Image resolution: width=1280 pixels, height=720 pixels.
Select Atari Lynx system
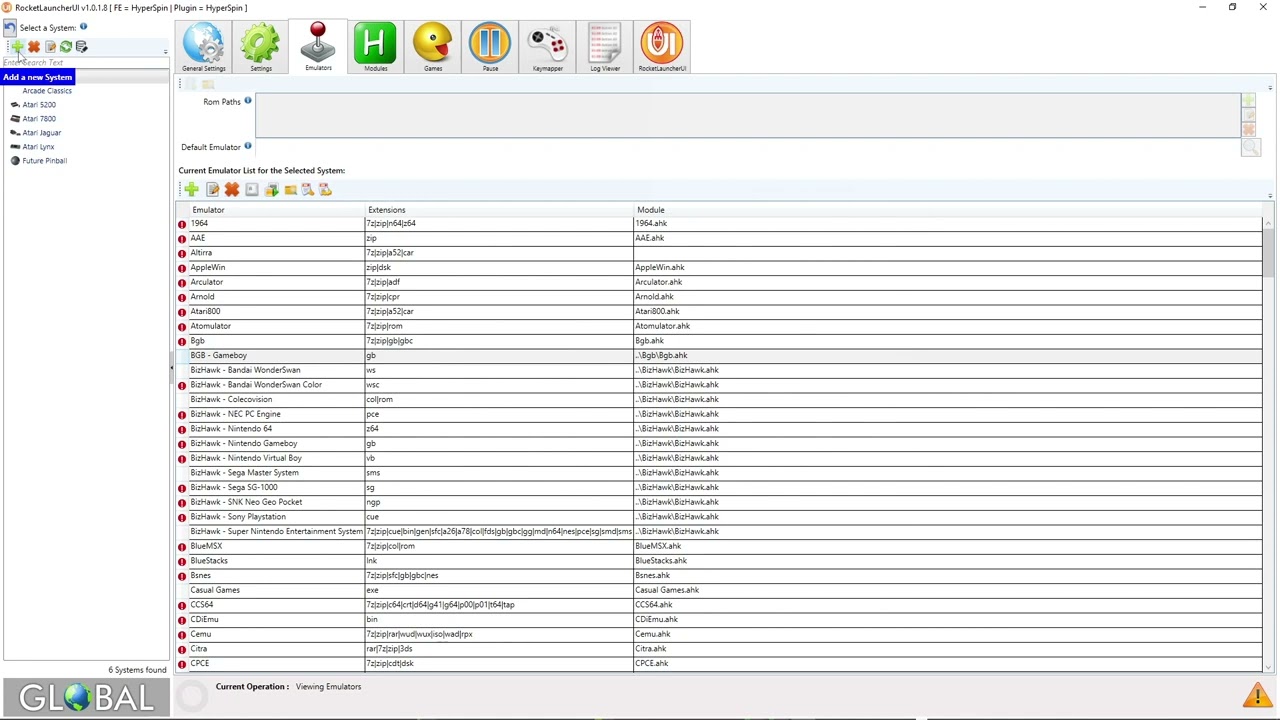[x=39, y=147]
